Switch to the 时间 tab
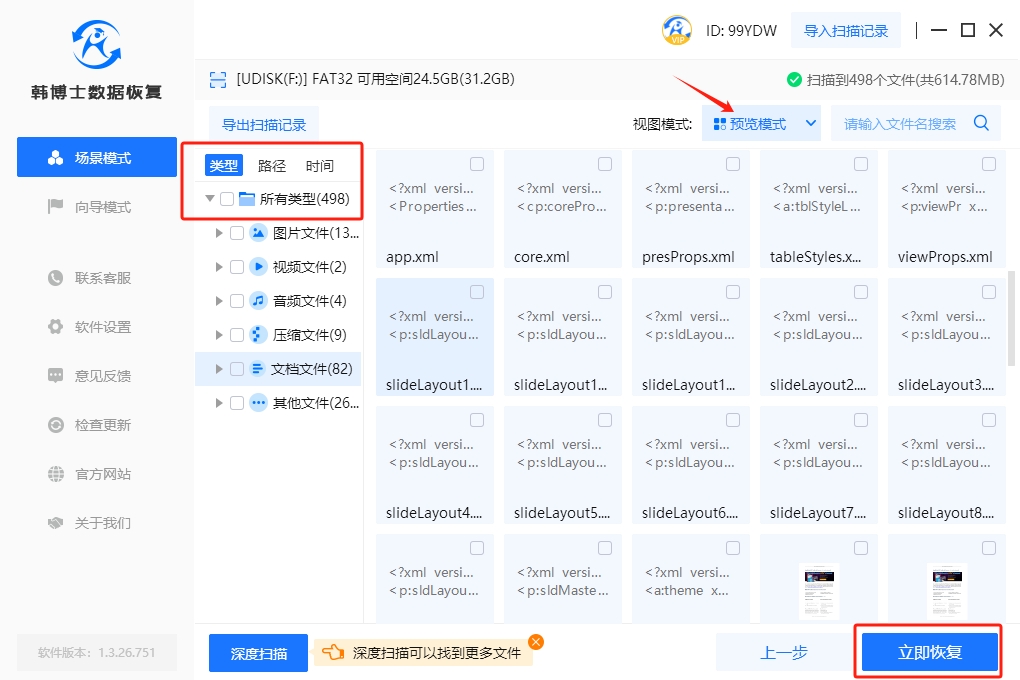Image resolution: width=1020 pixels, height=680 pixels. point(320,166)
